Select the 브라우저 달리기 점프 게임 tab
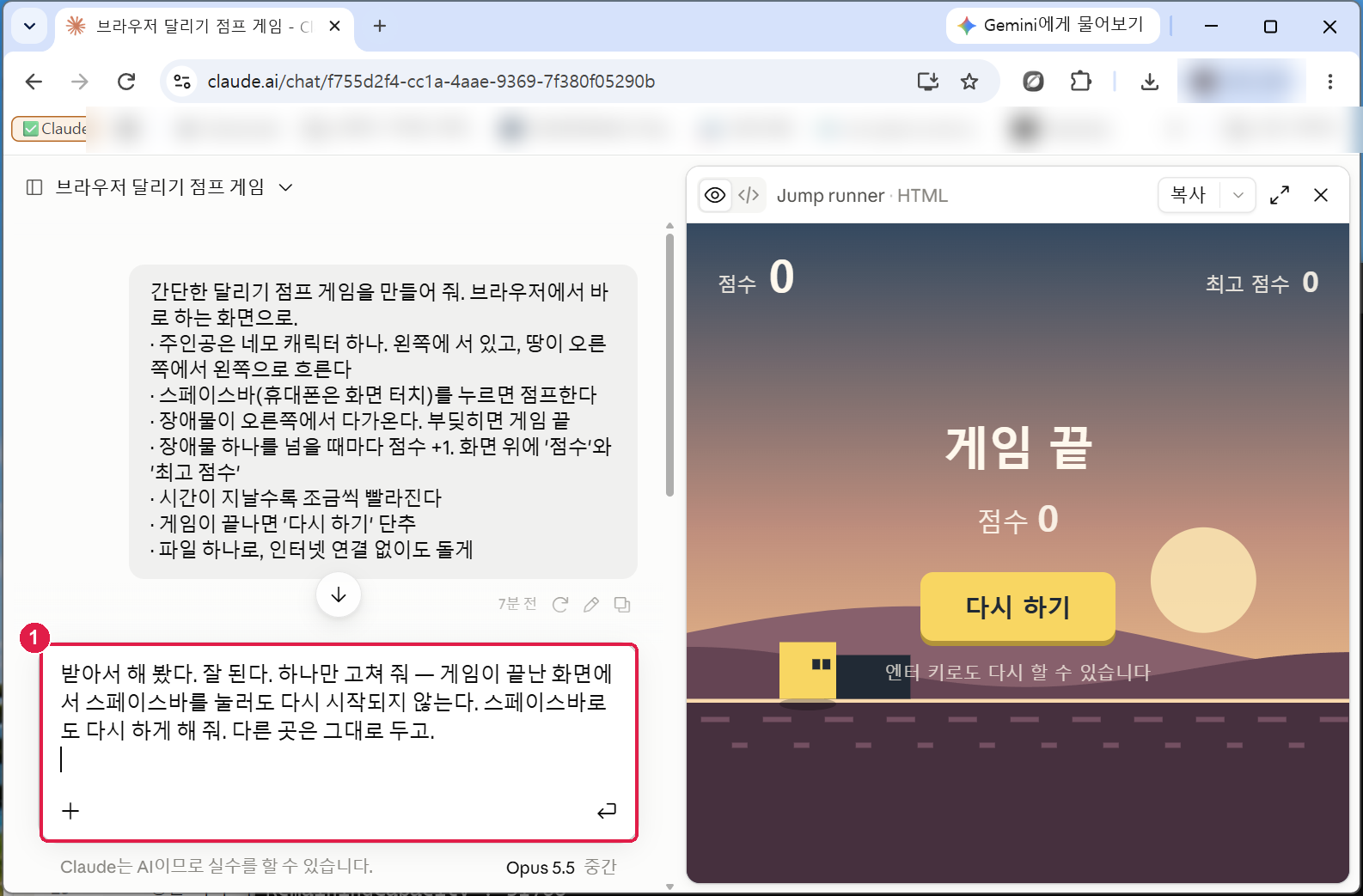The image size is (1363, 896). pyautogui.click(x=203, y=27)
